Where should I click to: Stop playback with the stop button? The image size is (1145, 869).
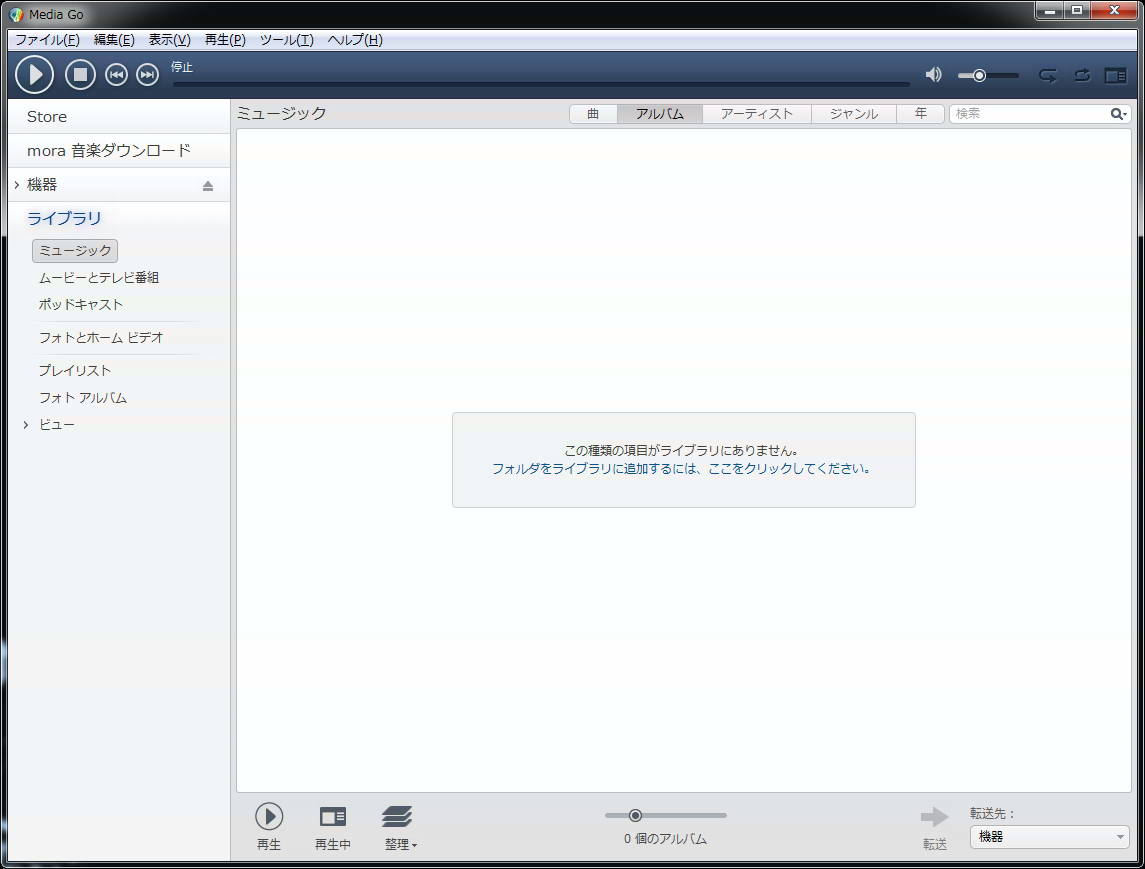click(x=80, y=74)
